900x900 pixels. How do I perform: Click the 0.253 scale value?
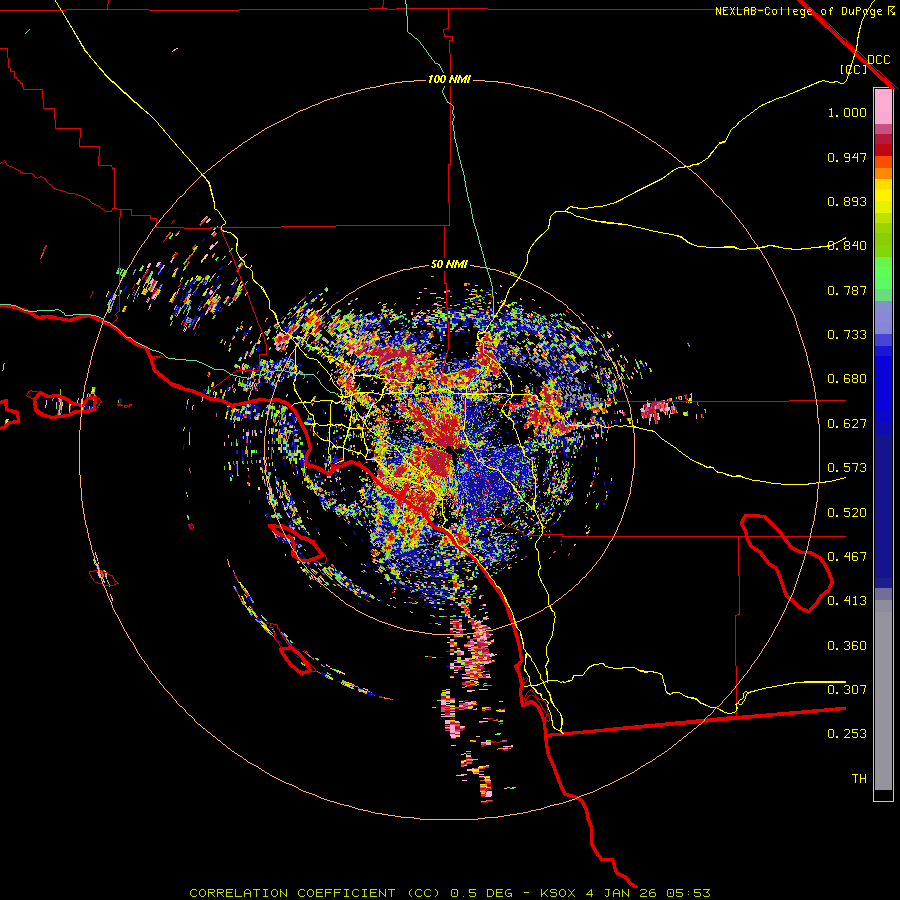(x=847, y=734)
